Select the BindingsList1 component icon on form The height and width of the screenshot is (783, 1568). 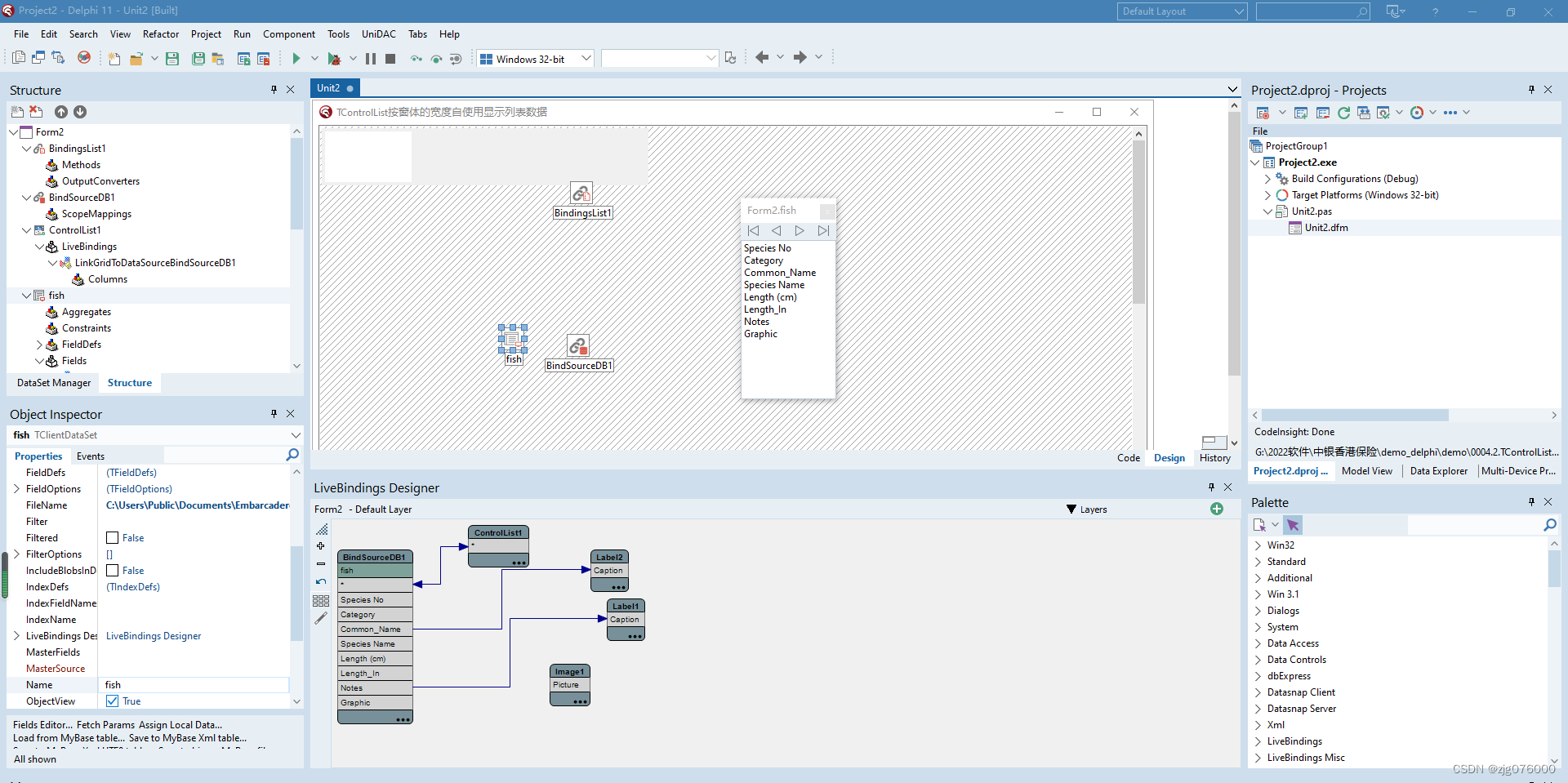(x=581, y=194)
